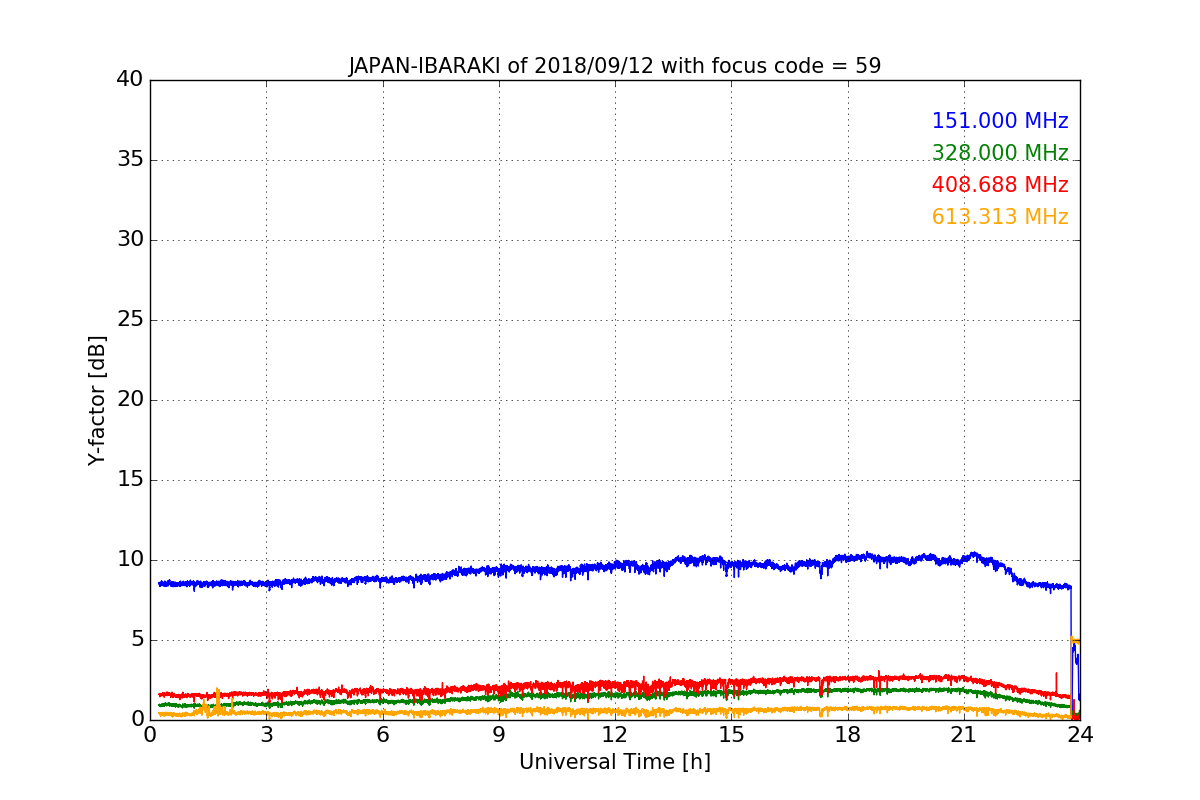Click the x-axis tick label '24'
The width and height of the screenshot is (1200, 800).
(x=1080, y=735)
